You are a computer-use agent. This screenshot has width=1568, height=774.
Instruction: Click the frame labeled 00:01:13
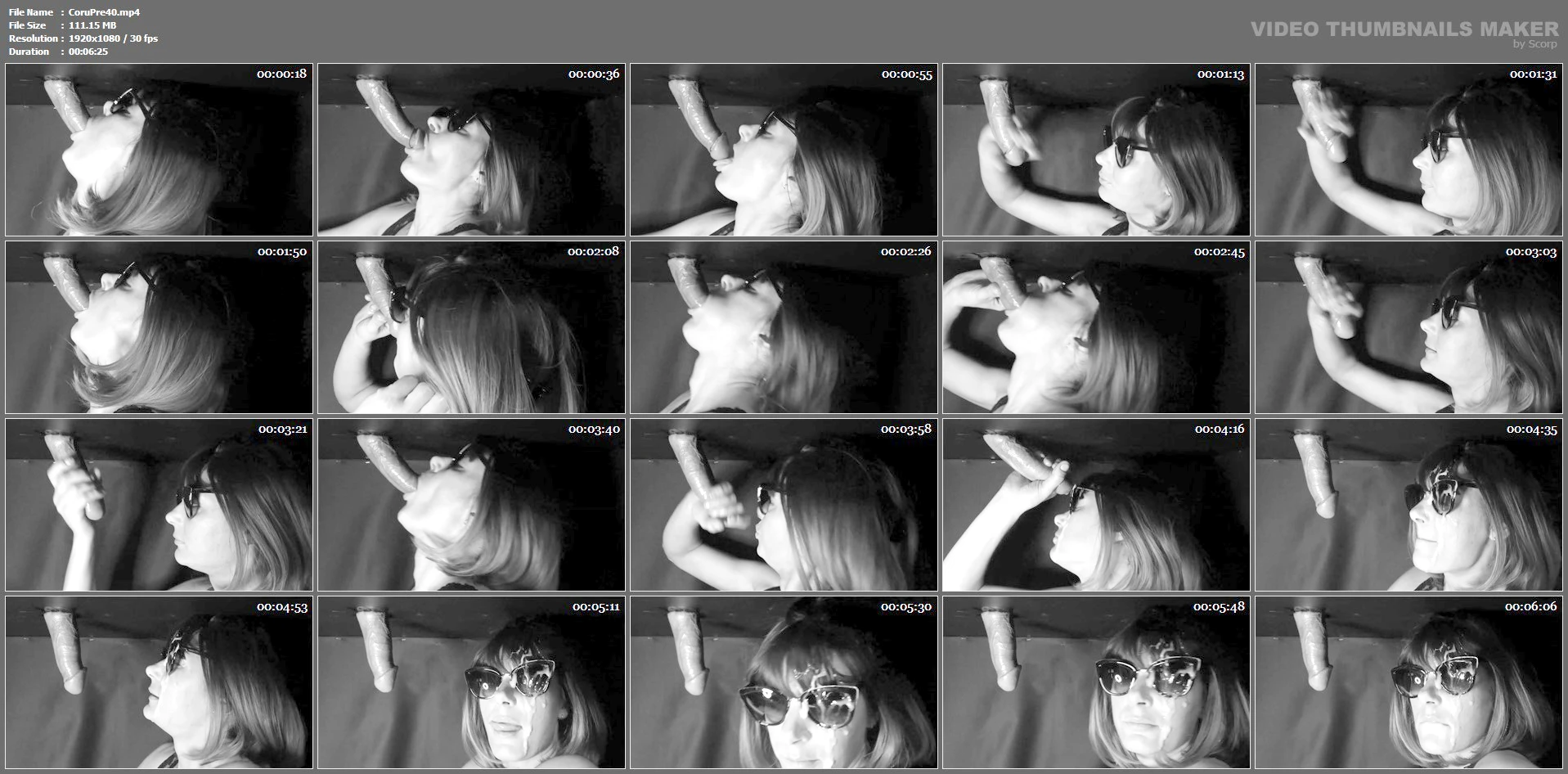1096,150
